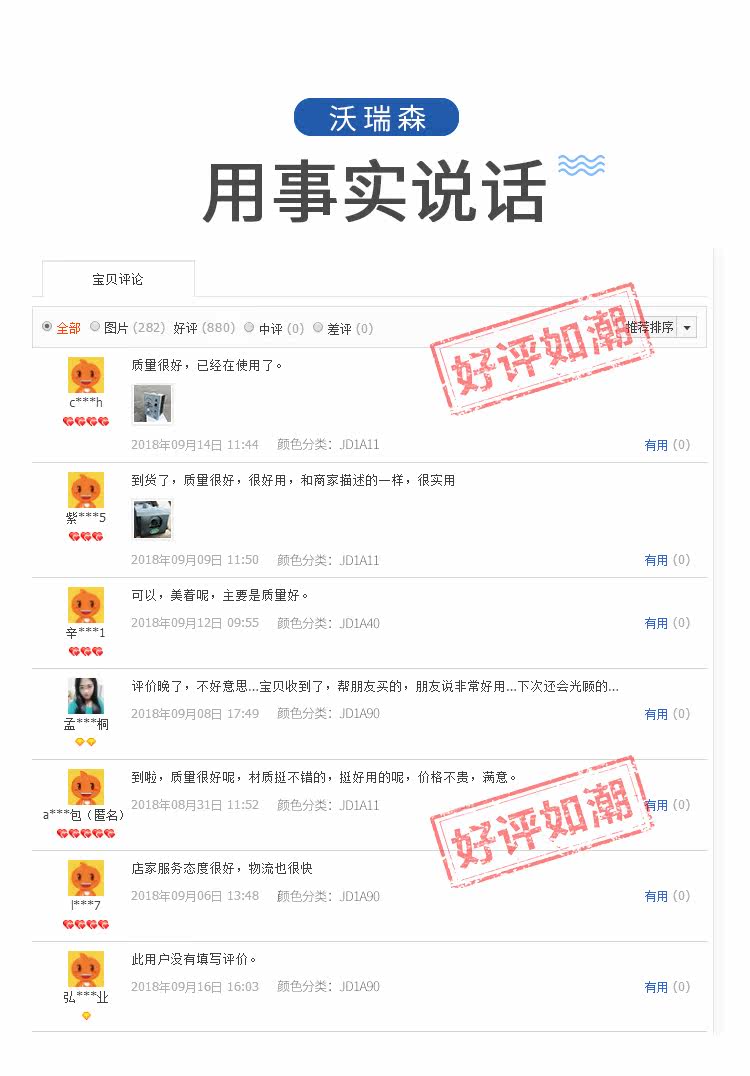750x1076 pixels.
Task: Select the 差评 (0) radio filter
Action: (x=318, y=327)
